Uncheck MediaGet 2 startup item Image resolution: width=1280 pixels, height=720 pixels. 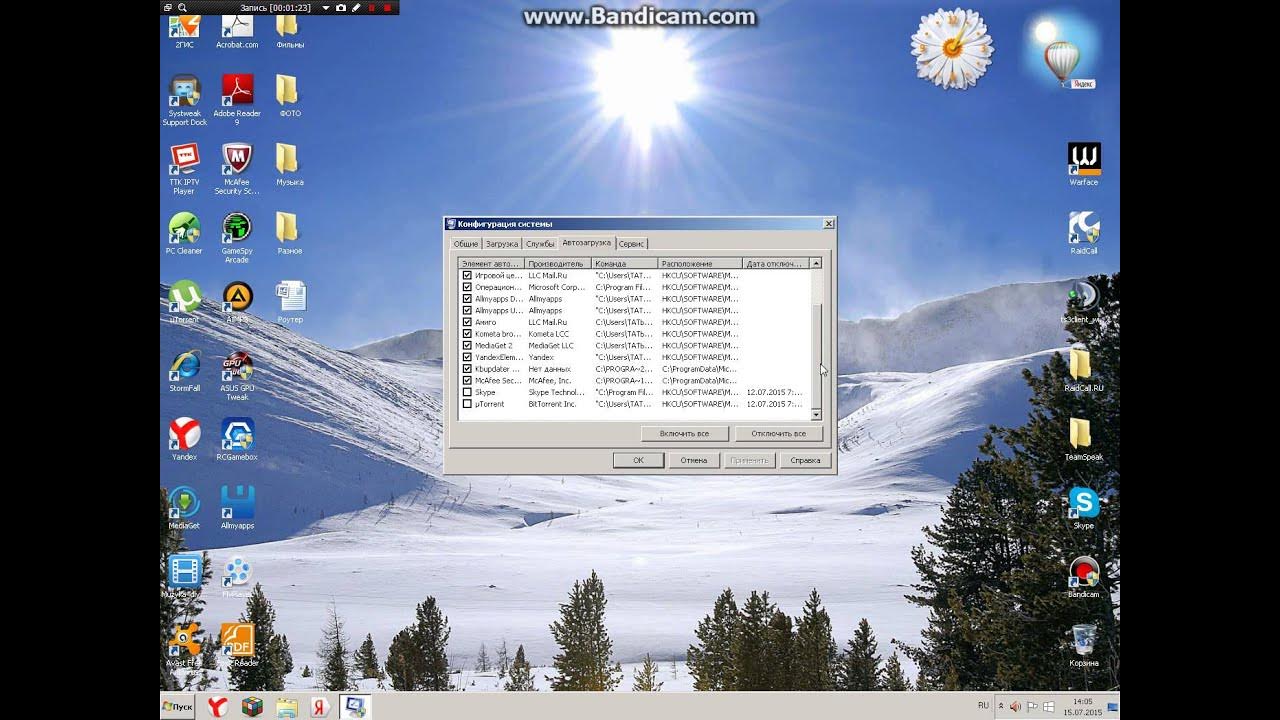pyautogui.click(x=467, y=346)
